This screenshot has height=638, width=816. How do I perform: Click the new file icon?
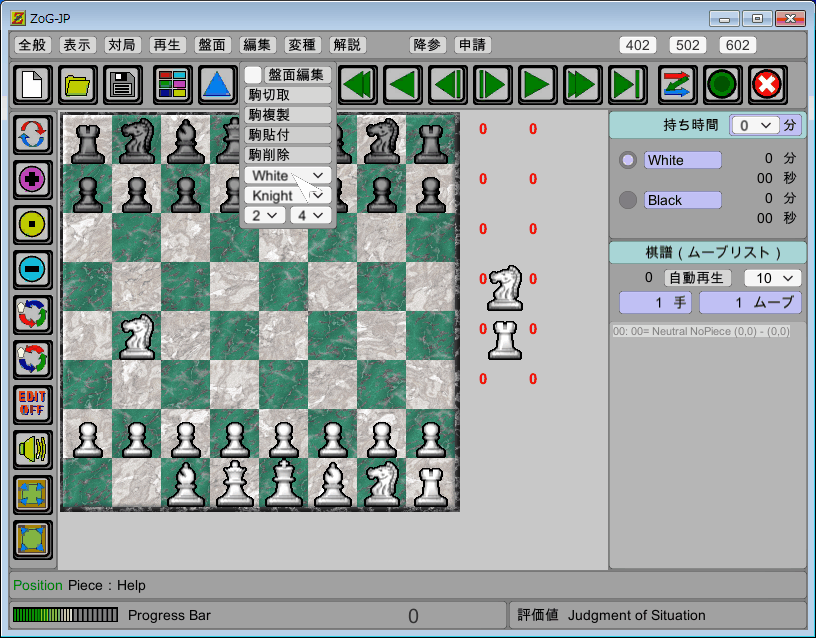pos(33,85)
